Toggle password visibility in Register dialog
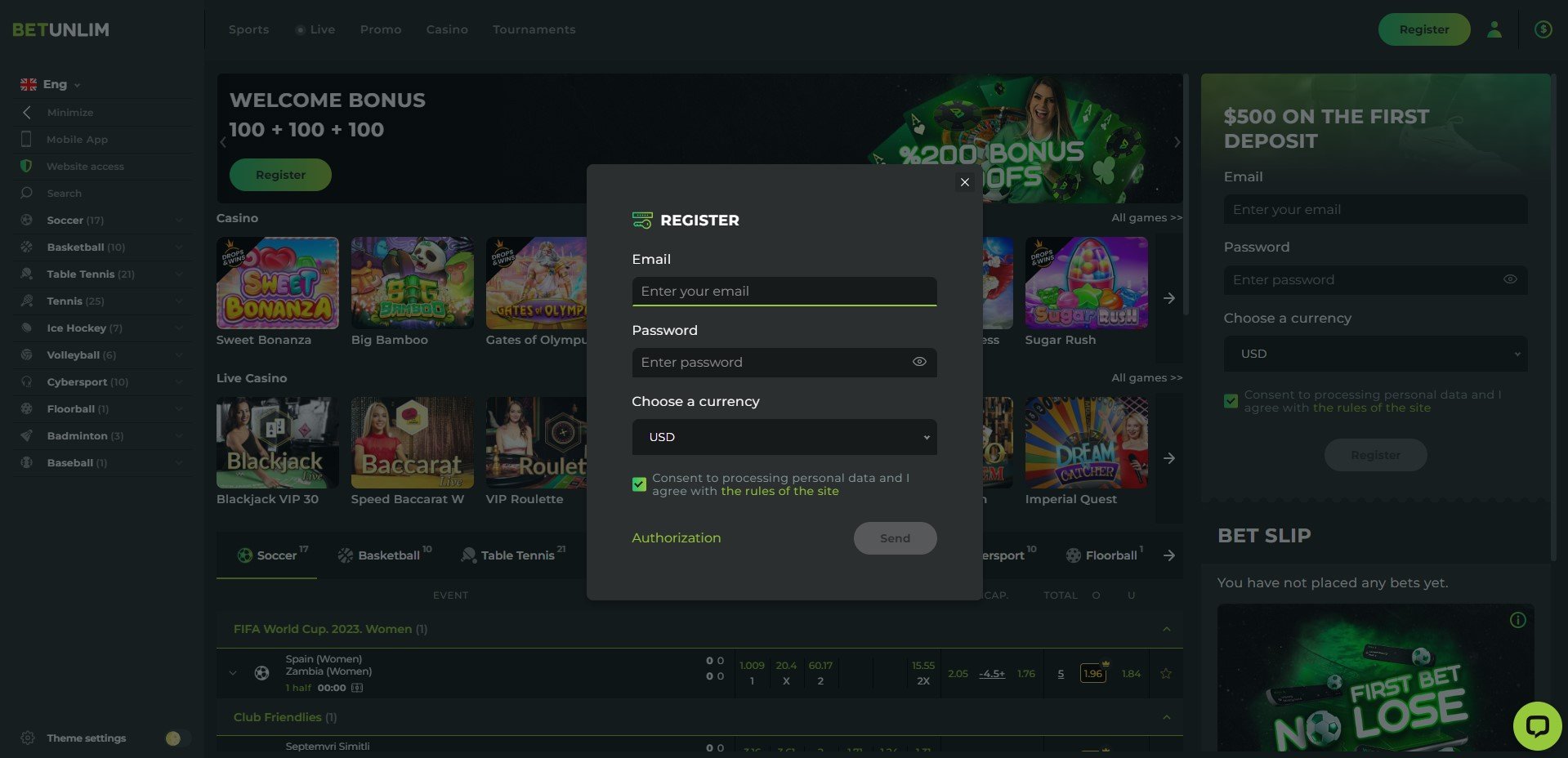The height and width of the screenshot is (758, 1568). (x=919, y=362)
